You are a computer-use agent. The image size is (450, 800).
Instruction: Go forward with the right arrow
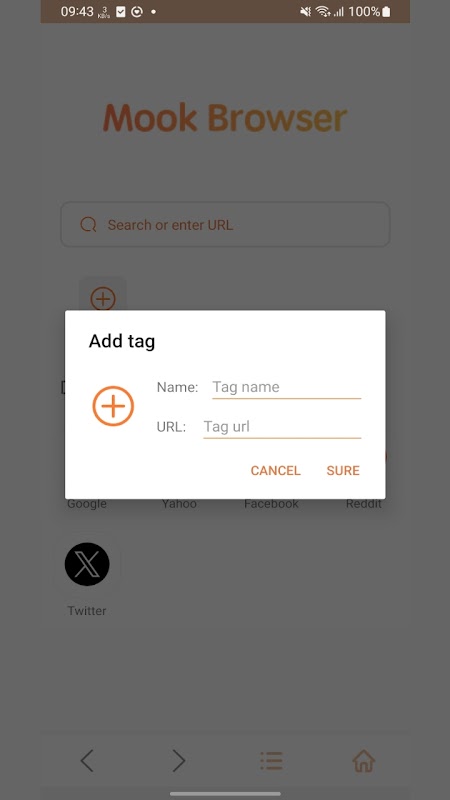pos(179,761)
